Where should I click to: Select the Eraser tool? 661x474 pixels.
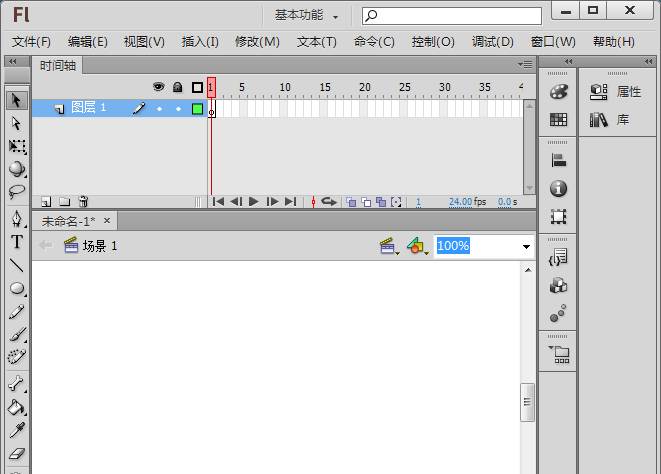point(17,454)
